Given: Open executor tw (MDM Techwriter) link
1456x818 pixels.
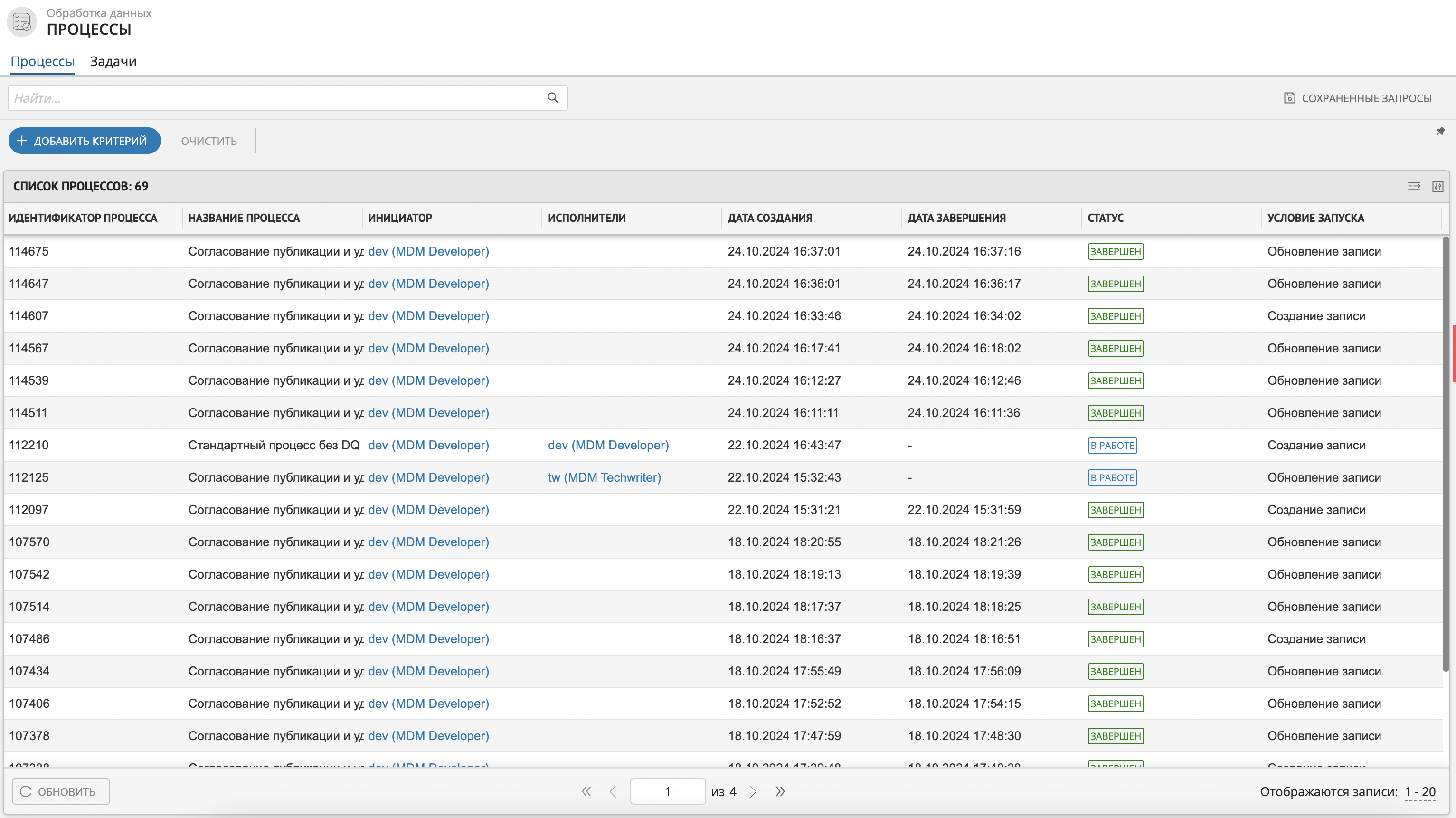Looking at the screenshot, I should 604,478.
